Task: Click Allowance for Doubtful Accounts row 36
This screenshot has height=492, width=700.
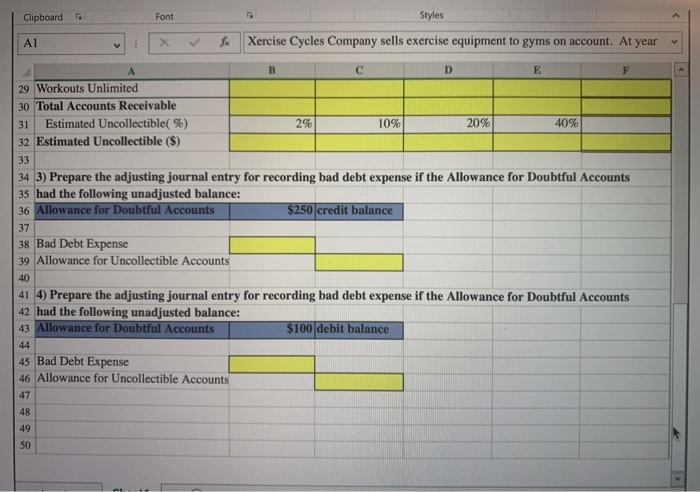Action: click(x=132, y=210)
